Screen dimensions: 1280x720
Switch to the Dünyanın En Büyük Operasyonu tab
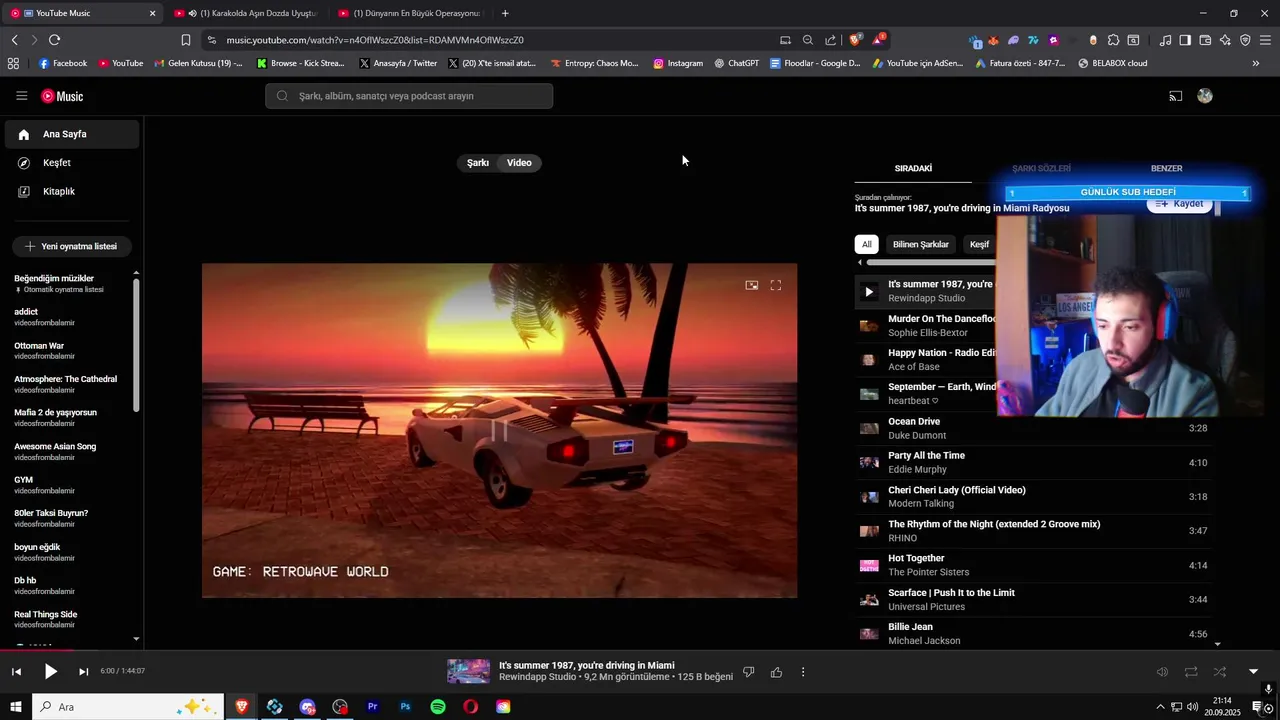[412, 13]
